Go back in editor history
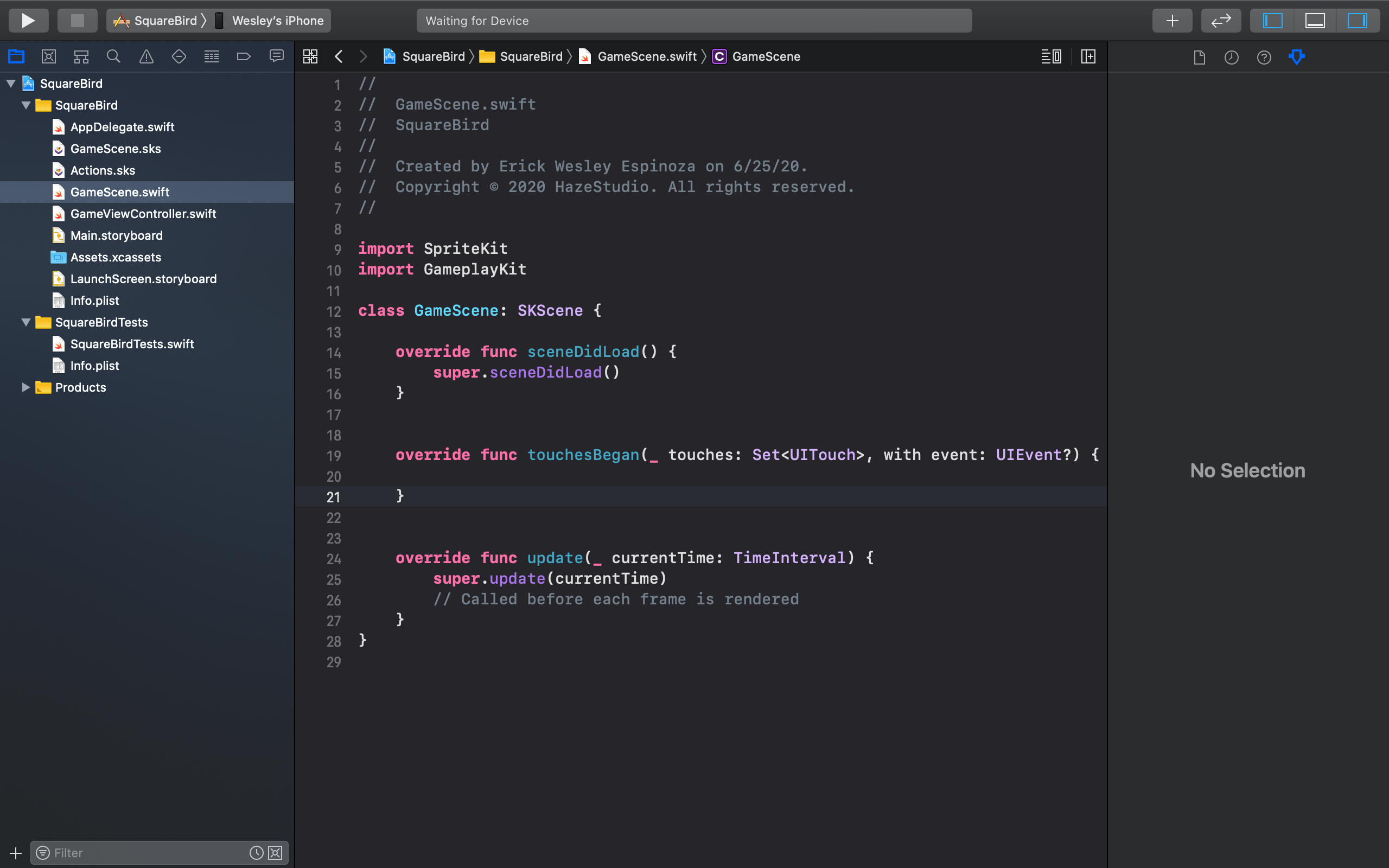 339,56
